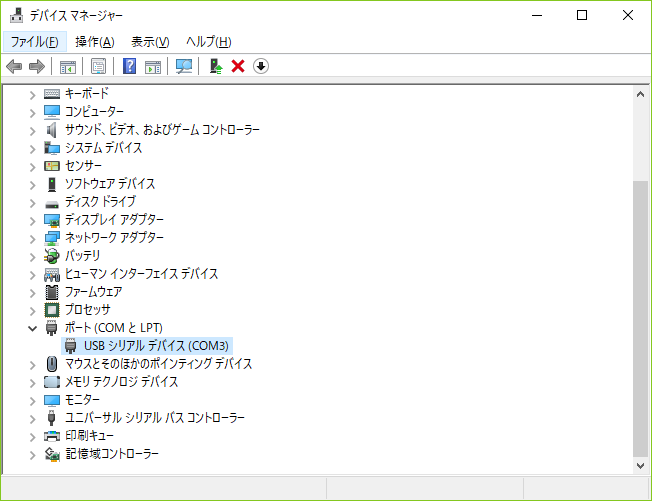652x501 pixels.
Task: Select ユニバーサル シリアル バス コントローラー item
Action: (x=154, y=418)
